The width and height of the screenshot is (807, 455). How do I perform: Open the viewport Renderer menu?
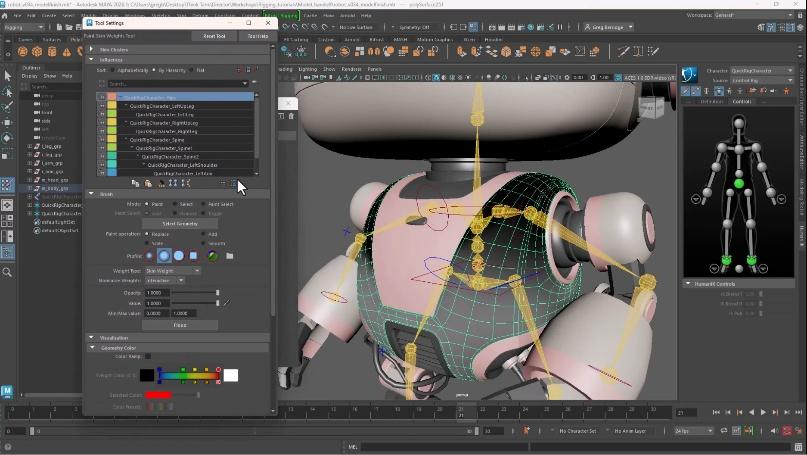352,69
